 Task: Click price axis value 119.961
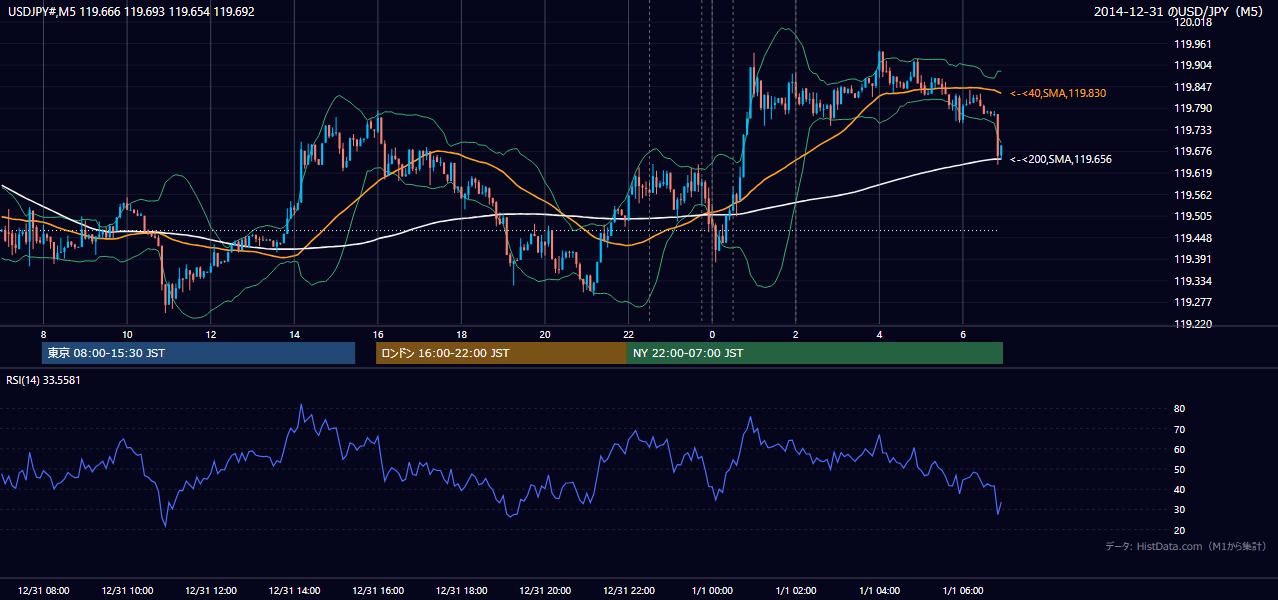click(1192, 44)
